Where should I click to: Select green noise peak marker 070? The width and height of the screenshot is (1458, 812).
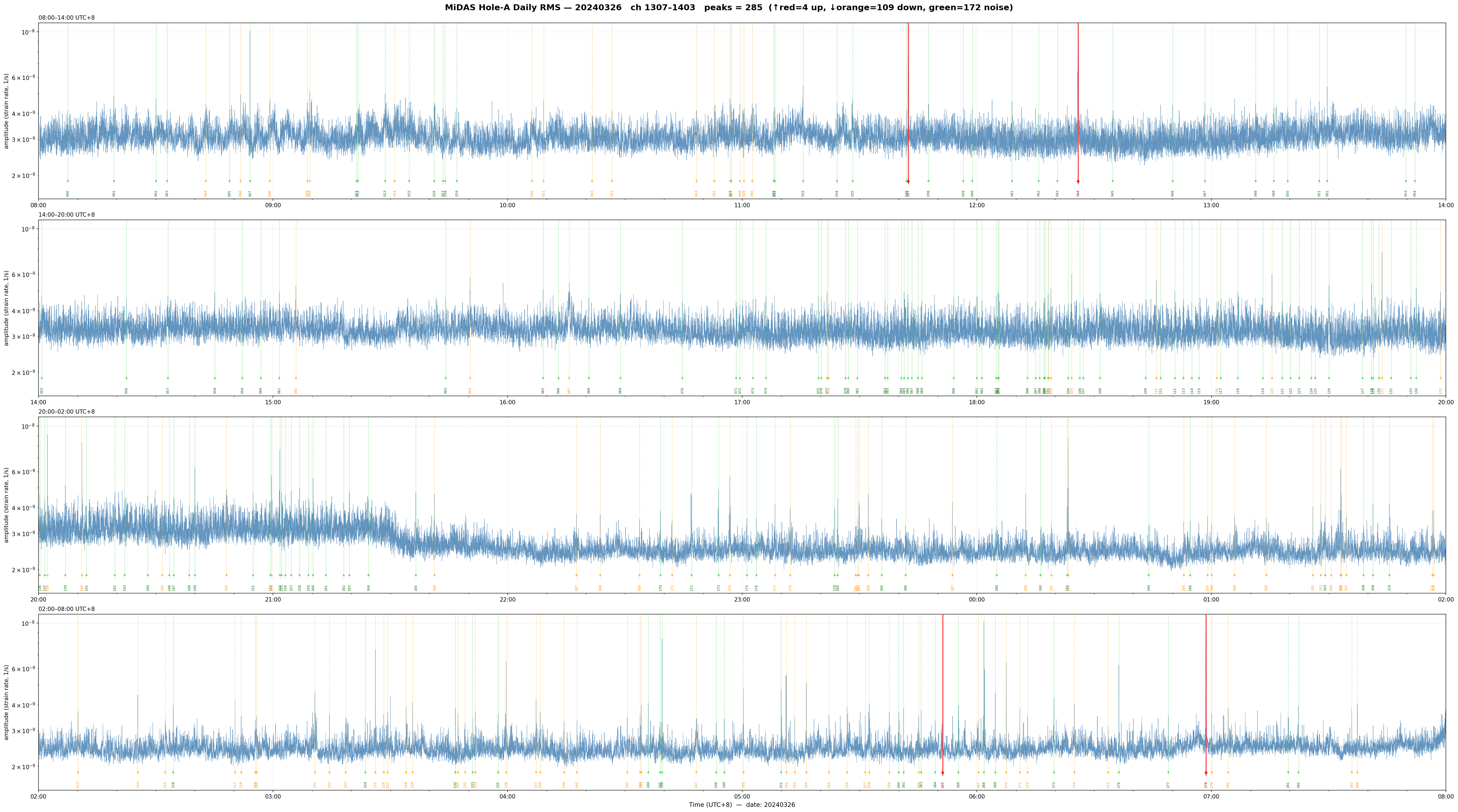(x=682, y=378)
